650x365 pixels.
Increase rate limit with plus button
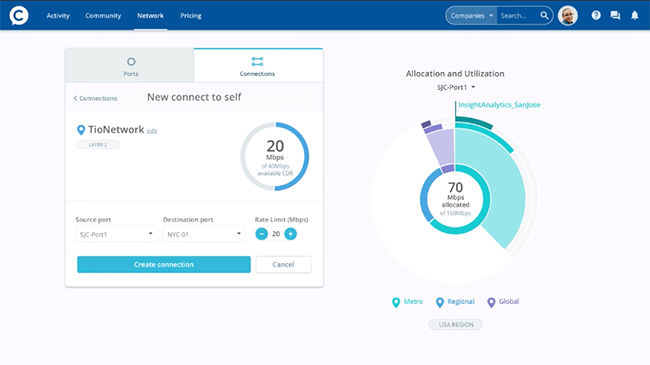[291, 234]
